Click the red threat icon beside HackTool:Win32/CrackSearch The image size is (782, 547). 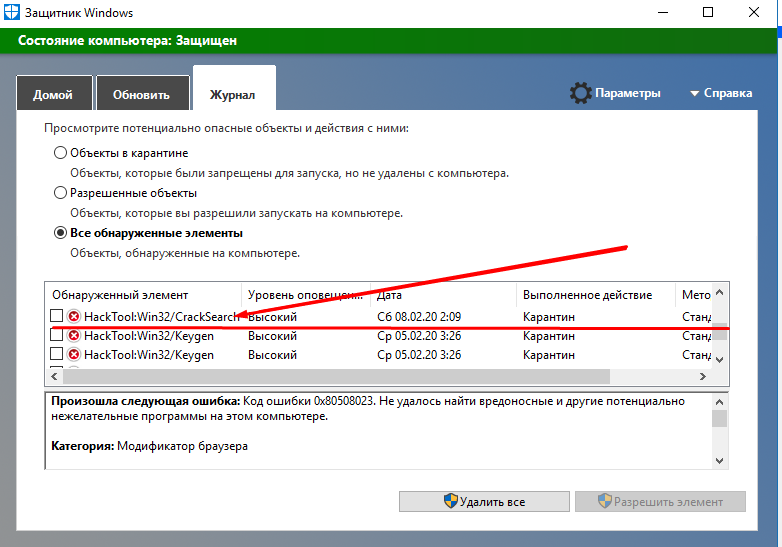pyautogui.click(x=74, y=317)
